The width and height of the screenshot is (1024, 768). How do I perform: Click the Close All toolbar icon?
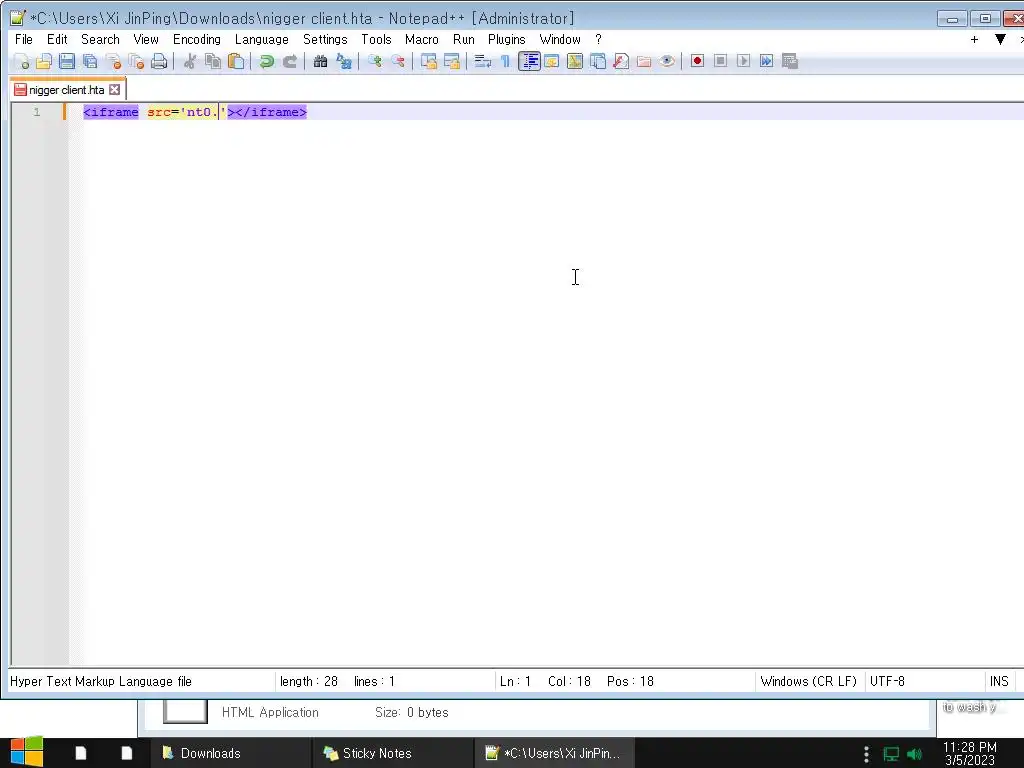coord(136,61)
